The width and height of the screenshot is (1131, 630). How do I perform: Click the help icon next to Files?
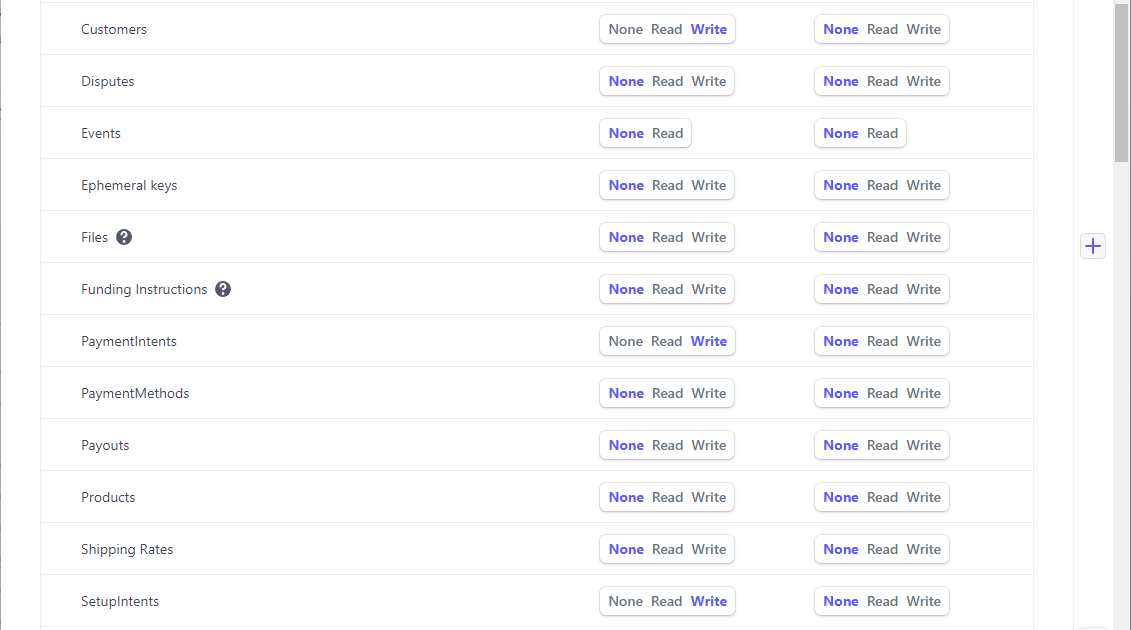point(124,237)
